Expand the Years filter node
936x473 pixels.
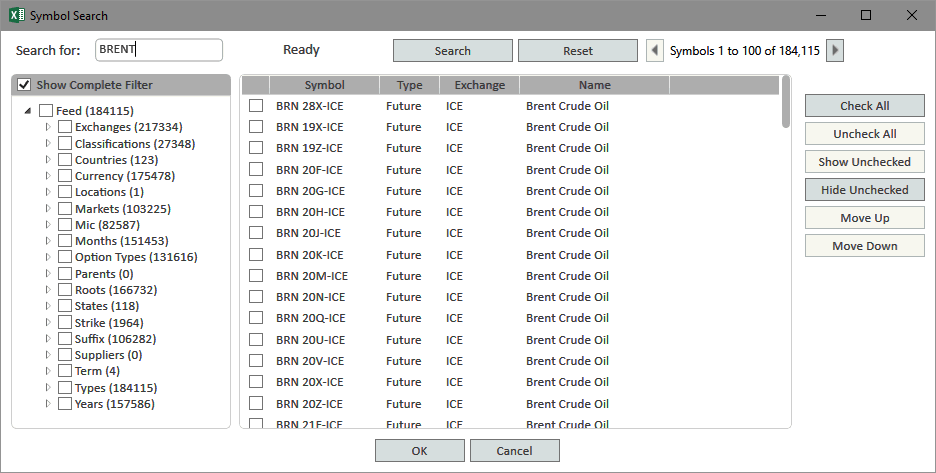coord(48,404)
